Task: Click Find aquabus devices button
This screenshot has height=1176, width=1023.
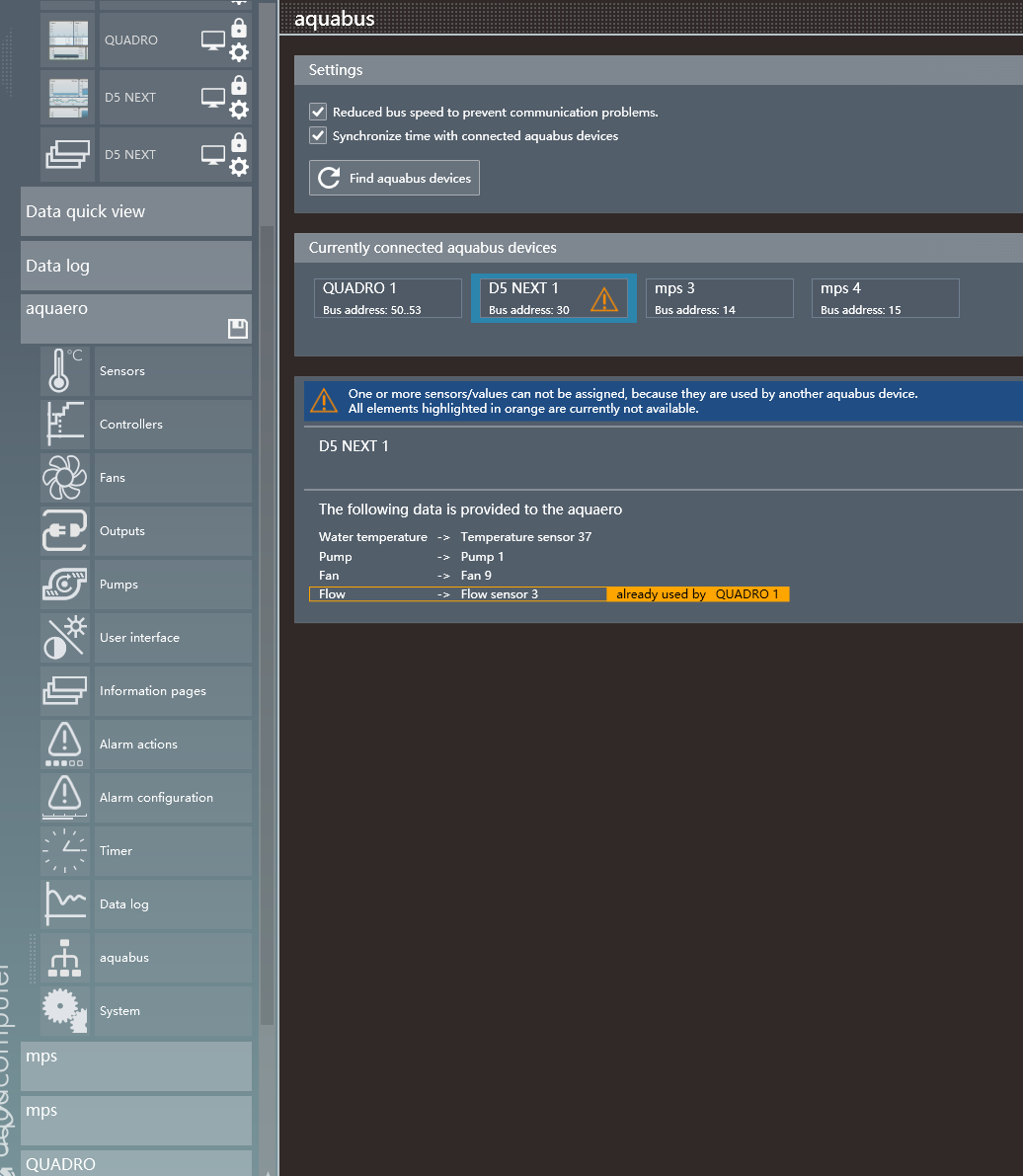Action: (x=394, y=179)
